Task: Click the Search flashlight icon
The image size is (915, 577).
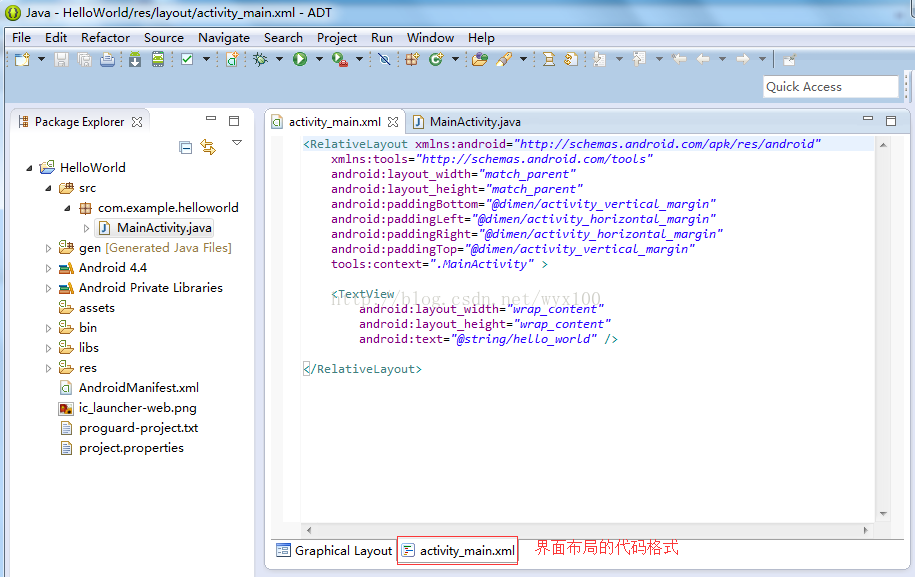Action: click(x=504, y=60)
